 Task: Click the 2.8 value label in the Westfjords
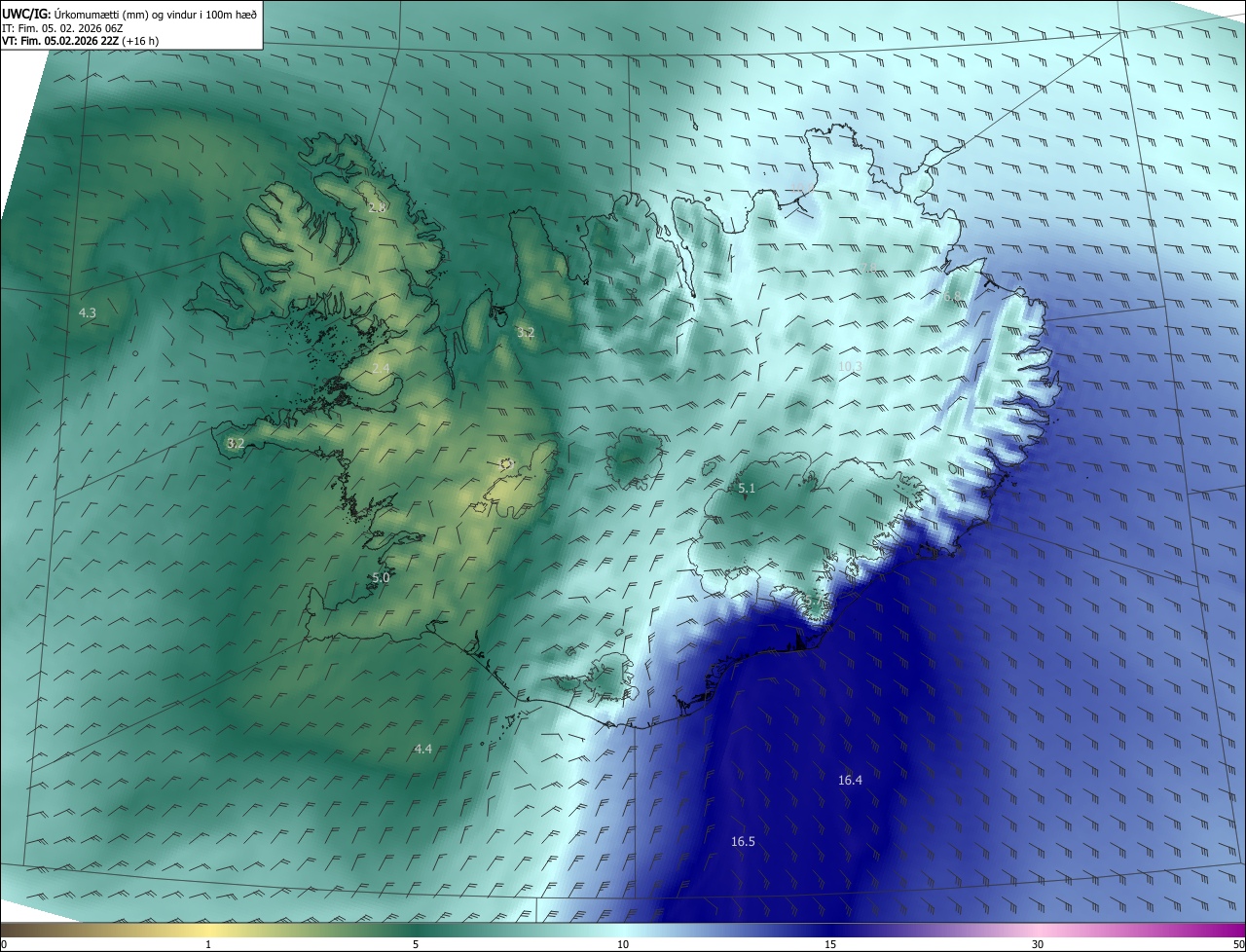point(377,207)
